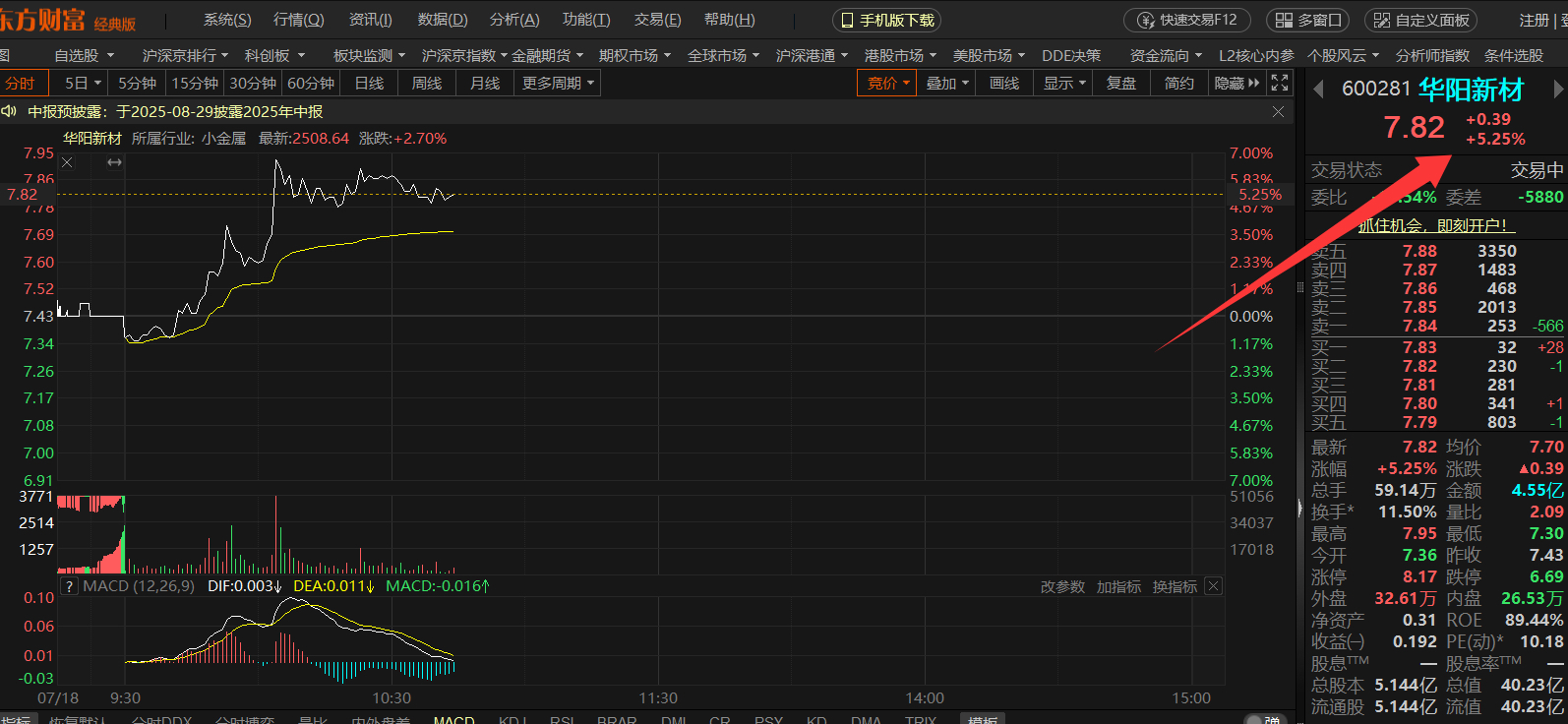Click MACD help question mark icon
Viewport: 1568px width, 724px height.
(69, 586)
